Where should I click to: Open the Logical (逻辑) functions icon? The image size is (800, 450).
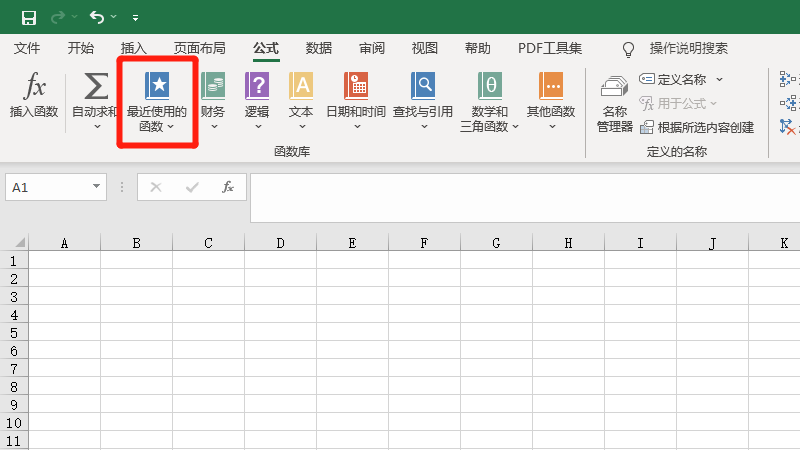point(257,87)
